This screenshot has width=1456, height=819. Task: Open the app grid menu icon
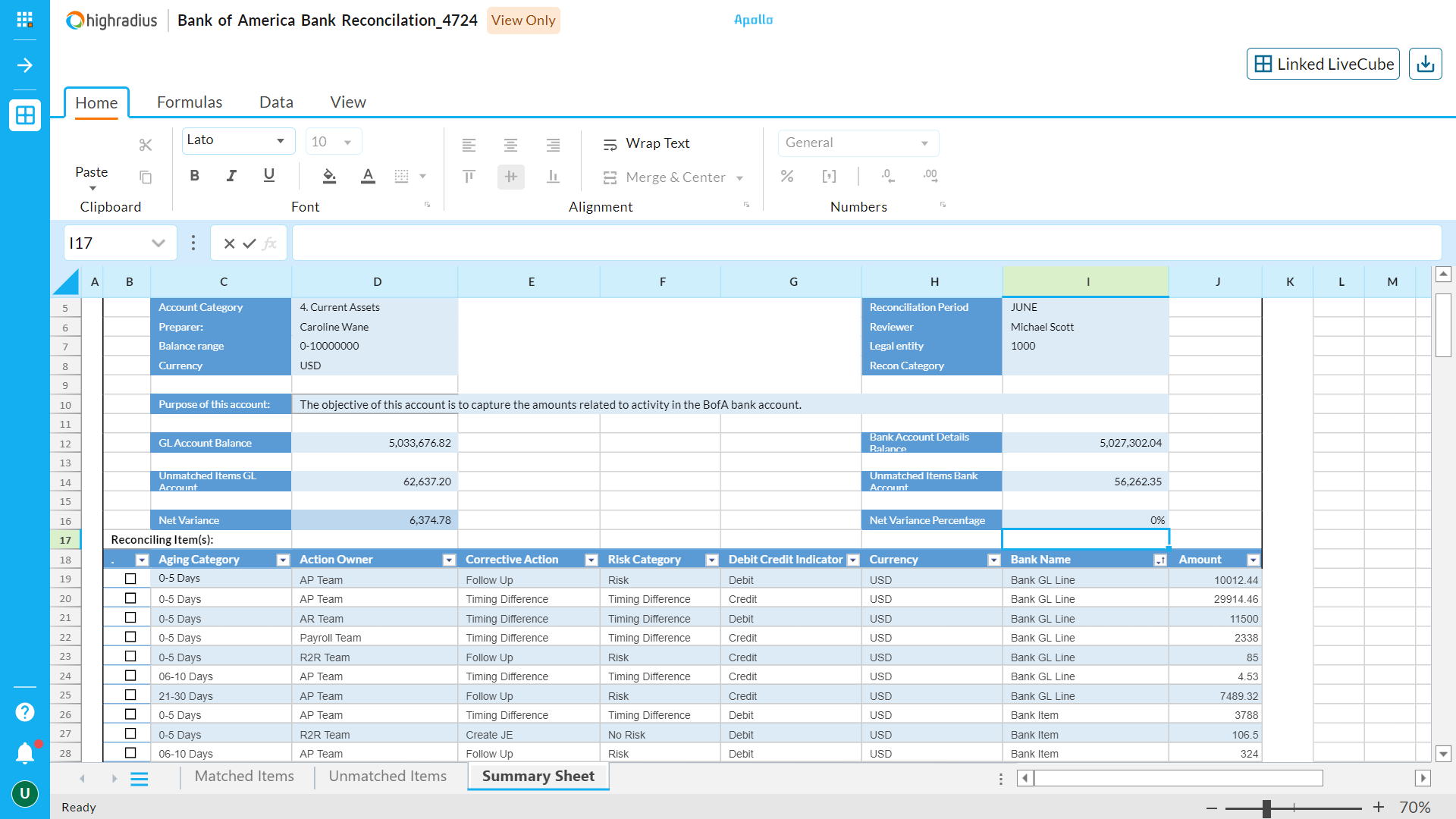click(25, 20)
